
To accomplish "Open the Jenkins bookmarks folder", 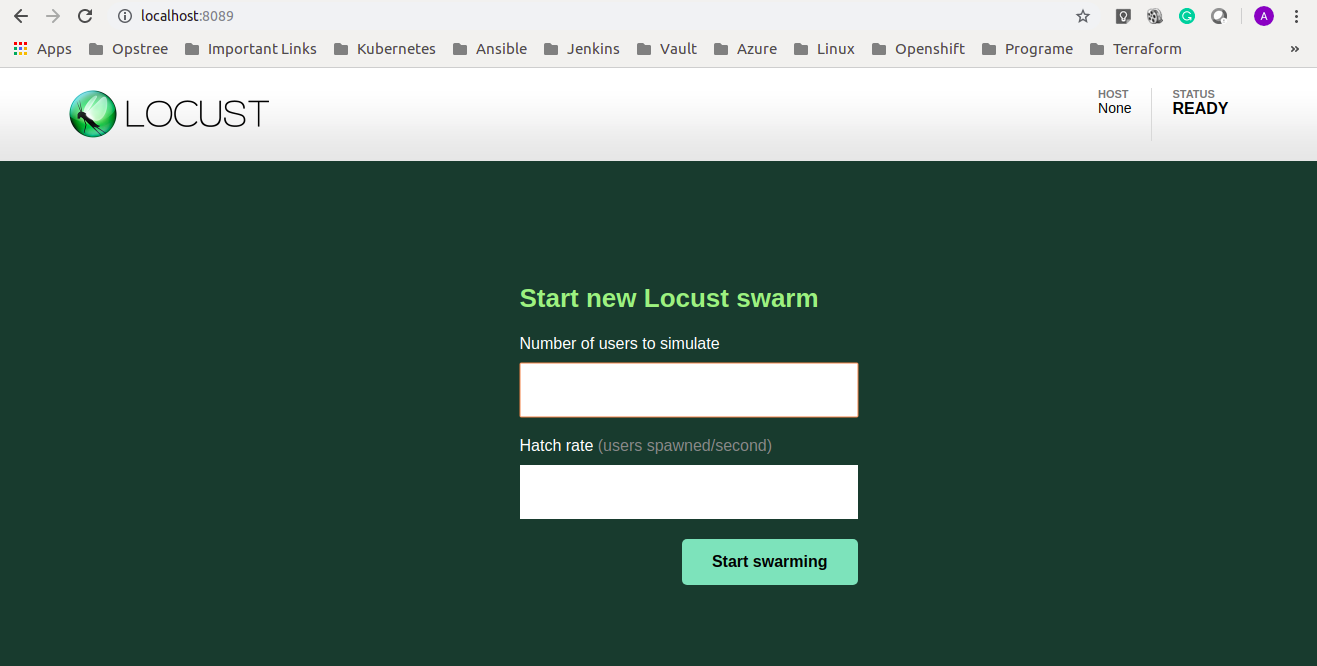I will tap(582, 49).
